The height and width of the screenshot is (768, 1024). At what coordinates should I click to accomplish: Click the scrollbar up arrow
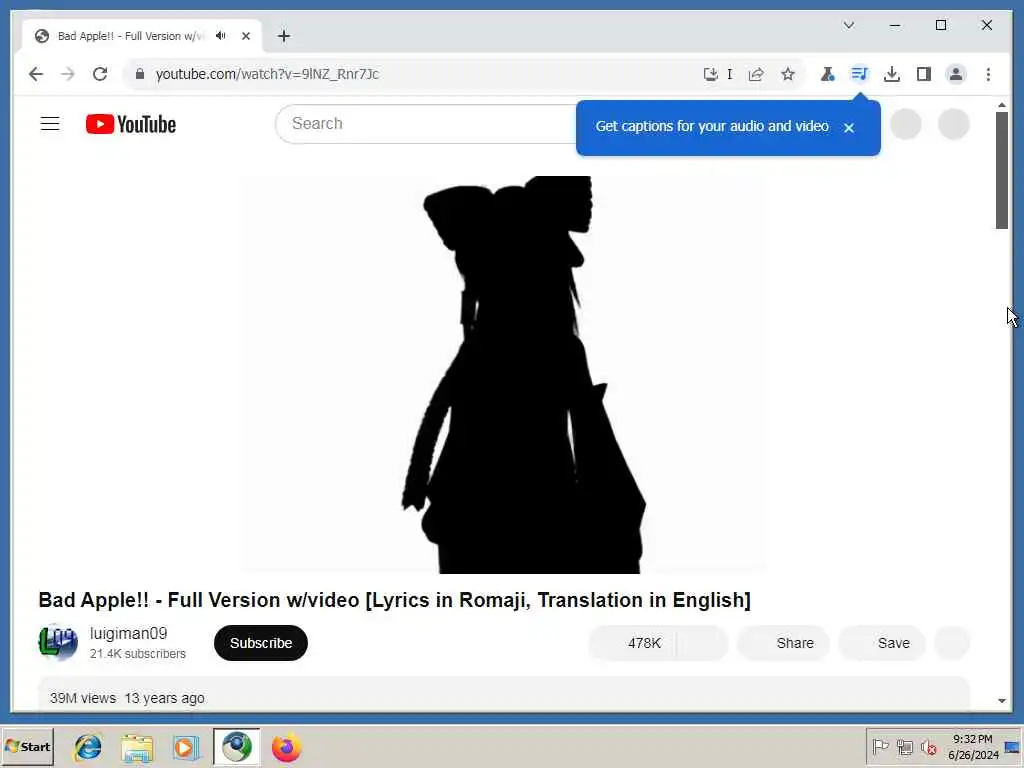1002,105
